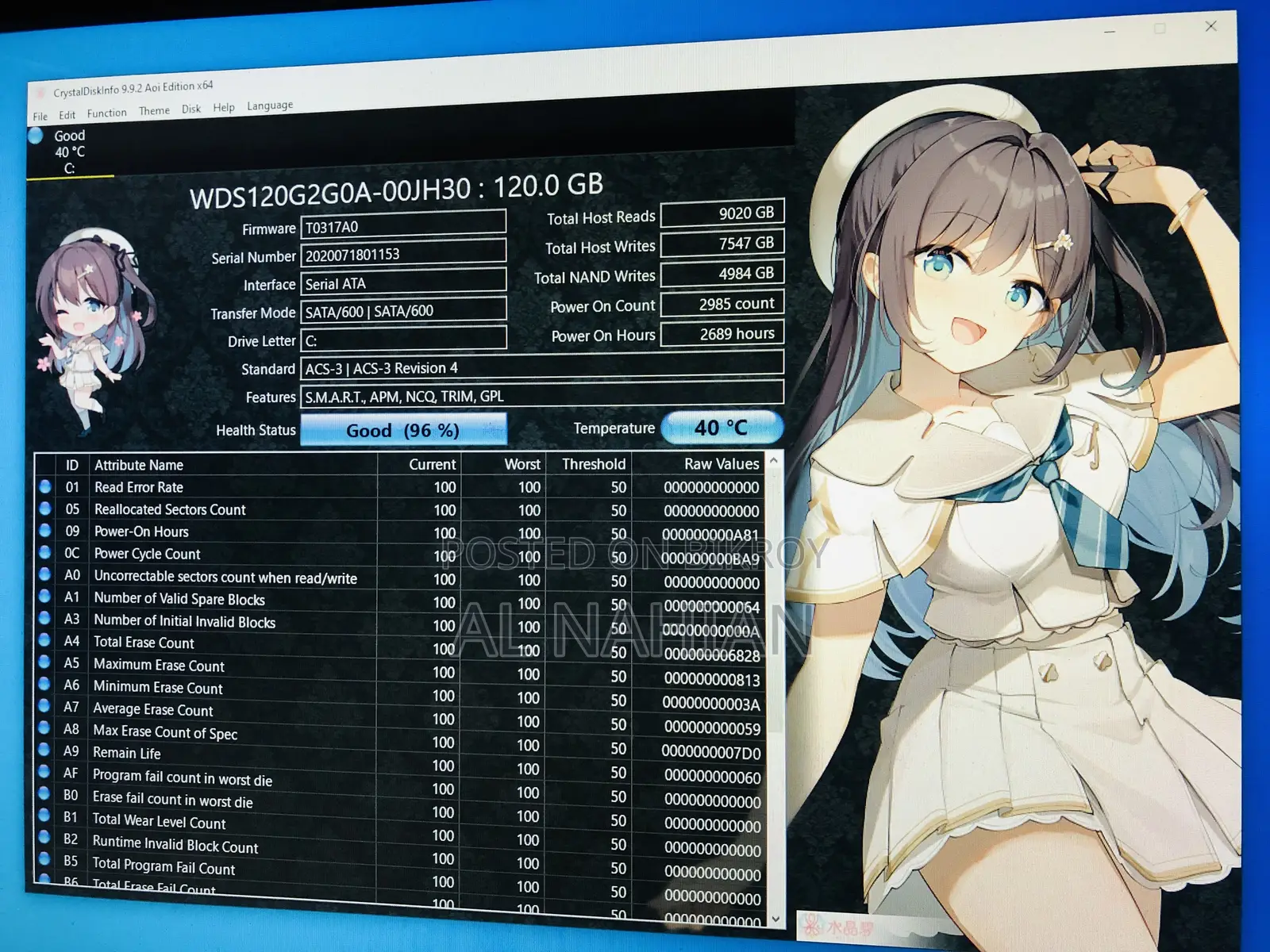Click the Features field S.M.A.R.T., APM, NCQ
This screenshot has width=1270, height=952.
542,394
